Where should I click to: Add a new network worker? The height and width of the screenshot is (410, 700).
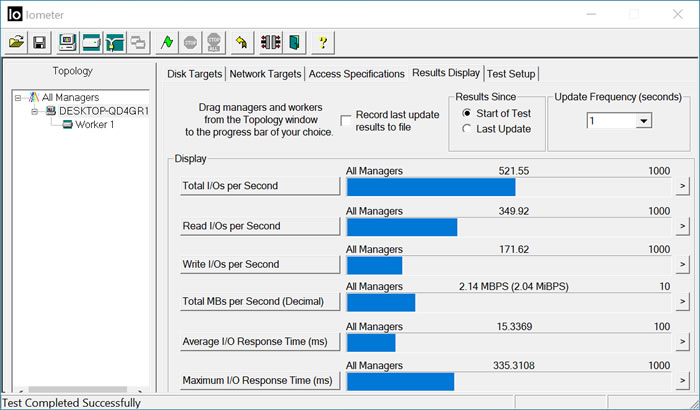coord(115,43)
